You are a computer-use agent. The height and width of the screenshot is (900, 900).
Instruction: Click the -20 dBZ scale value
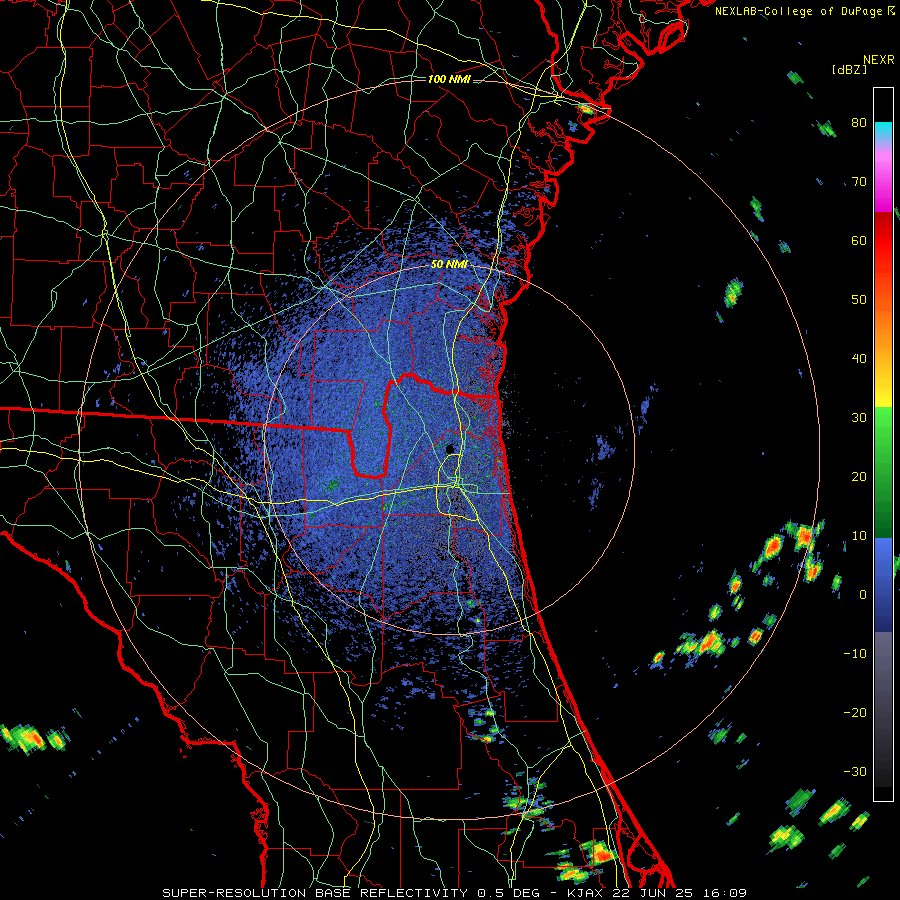pos(855,712)
